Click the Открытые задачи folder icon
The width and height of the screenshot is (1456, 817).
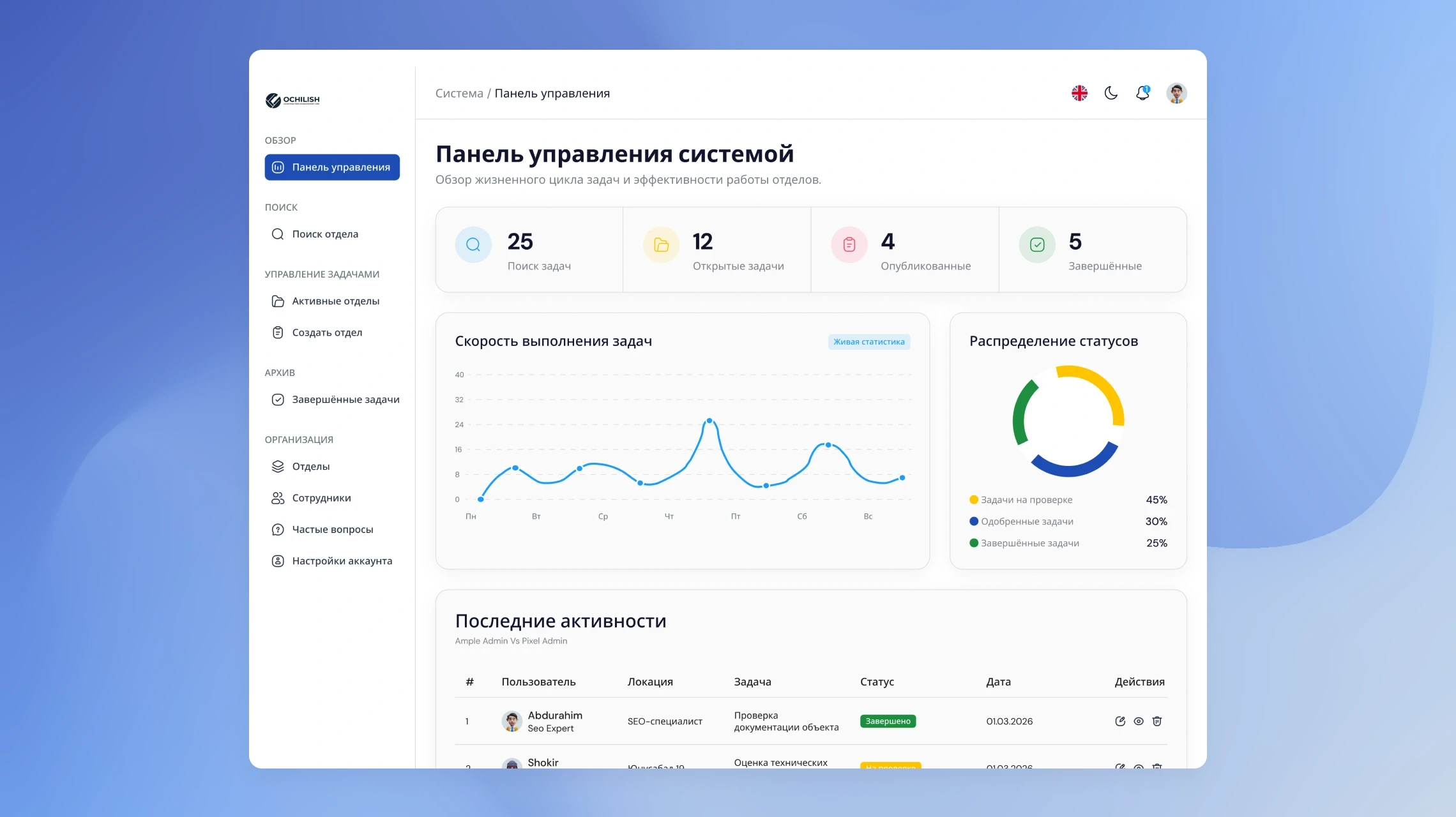(661, 244)
